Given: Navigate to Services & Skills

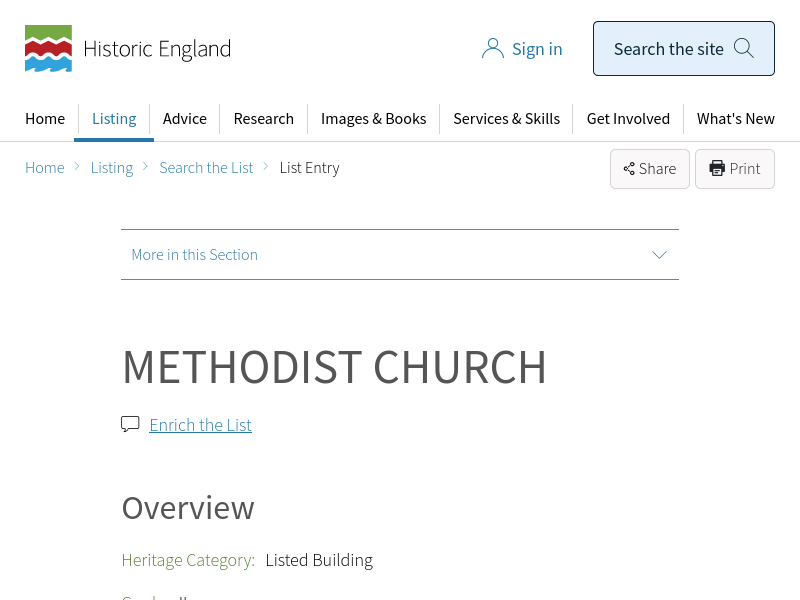Looking at the screenshot, I should click(506, 118).
